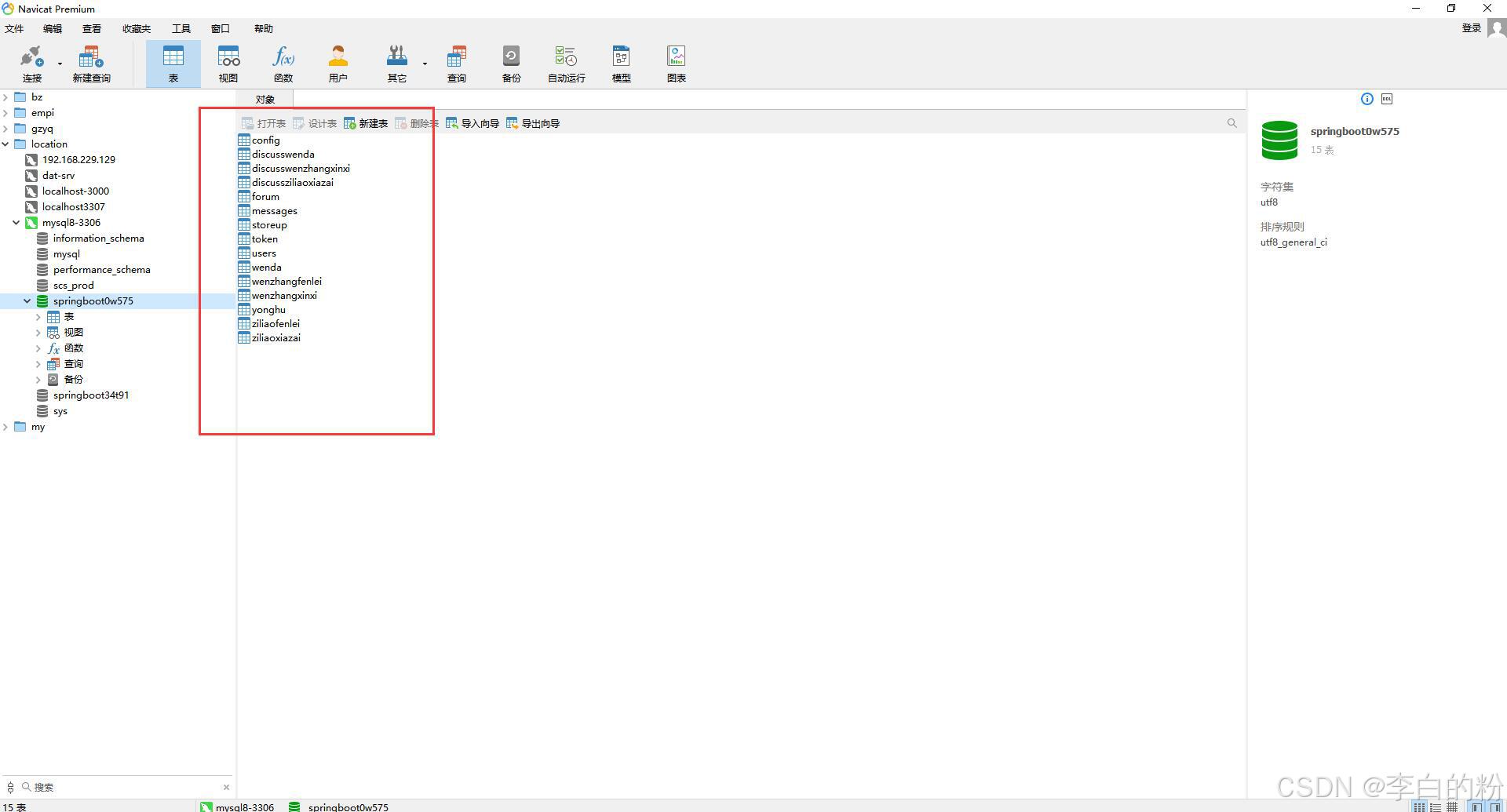Expand the 查询 node in tree

(x=38, y=364)
